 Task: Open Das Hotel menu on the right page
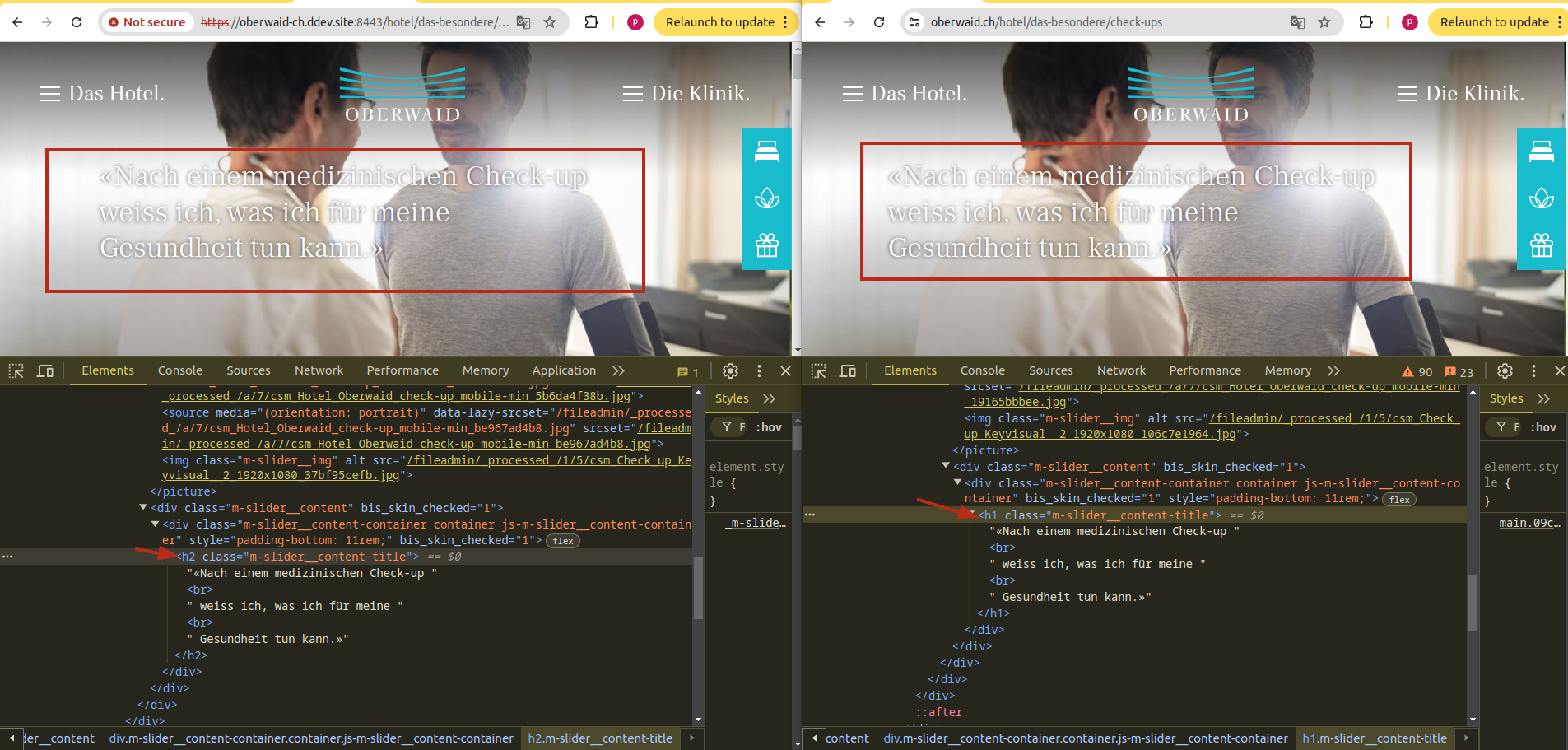point(905,94)
